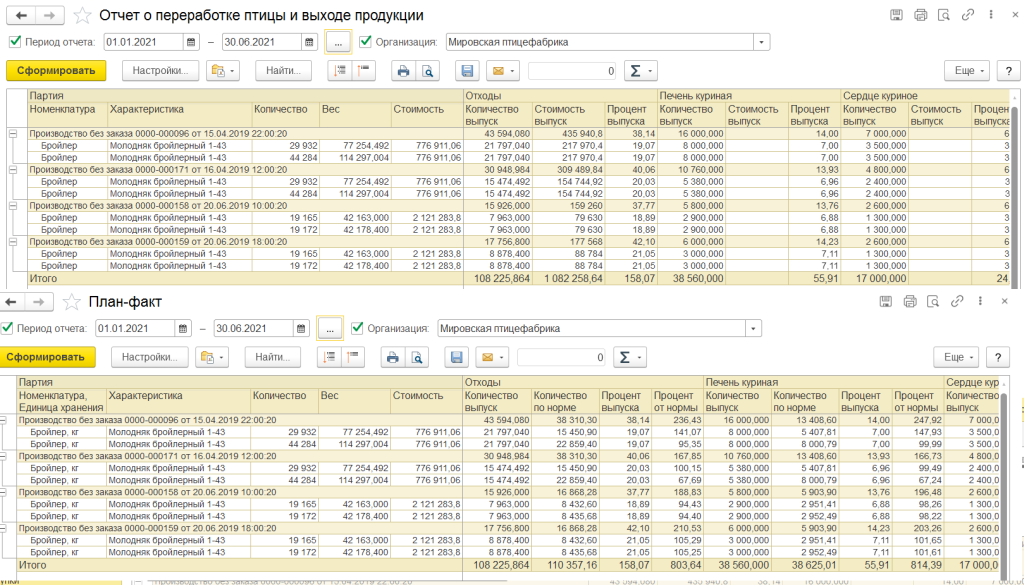Open the Еще menu in План-факт report
Image resolution: width=1024 pixels, height=585 pixels.
pos(955,357)
